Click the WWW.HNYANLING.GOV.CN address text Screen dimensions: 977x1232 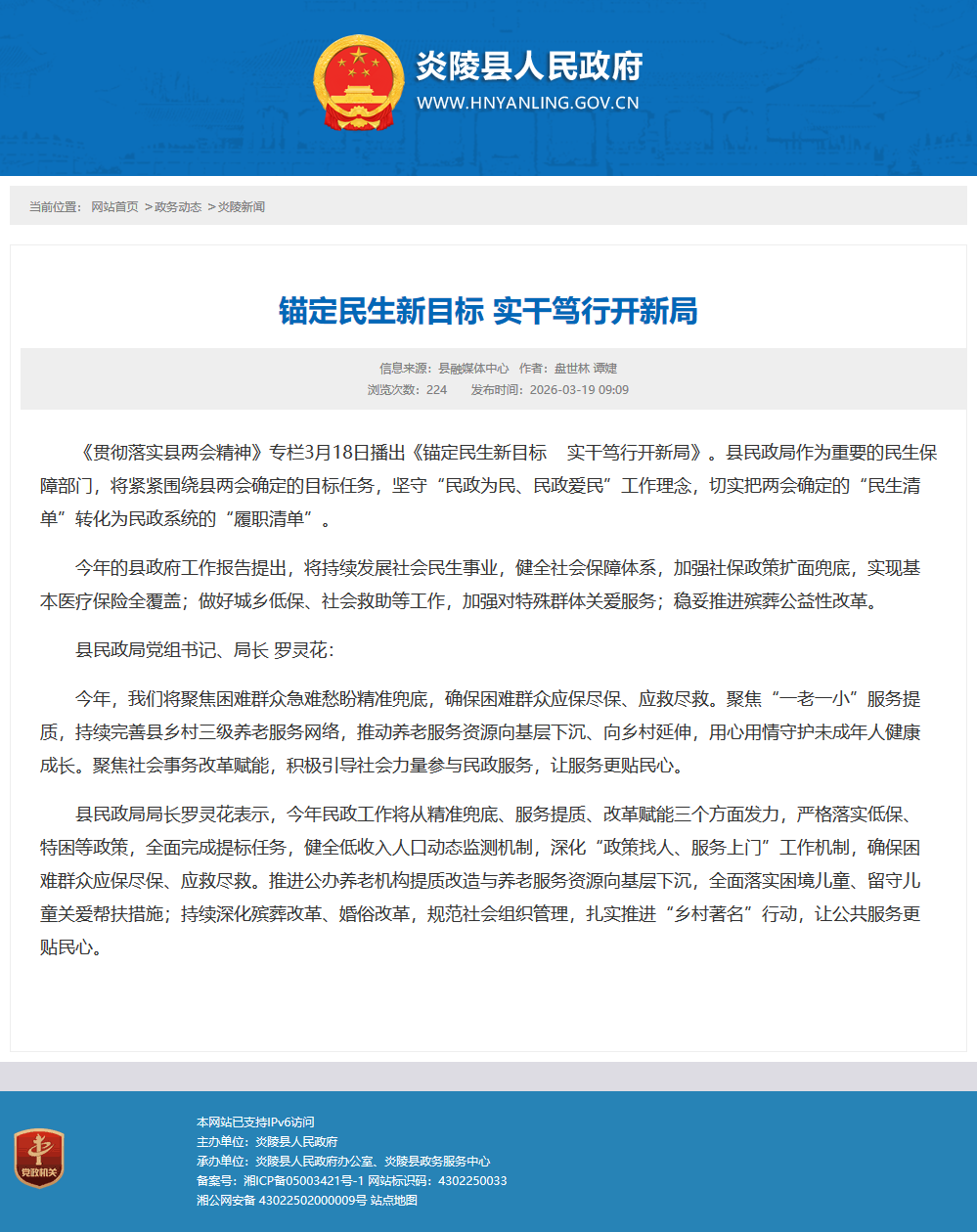click(527, 103)
